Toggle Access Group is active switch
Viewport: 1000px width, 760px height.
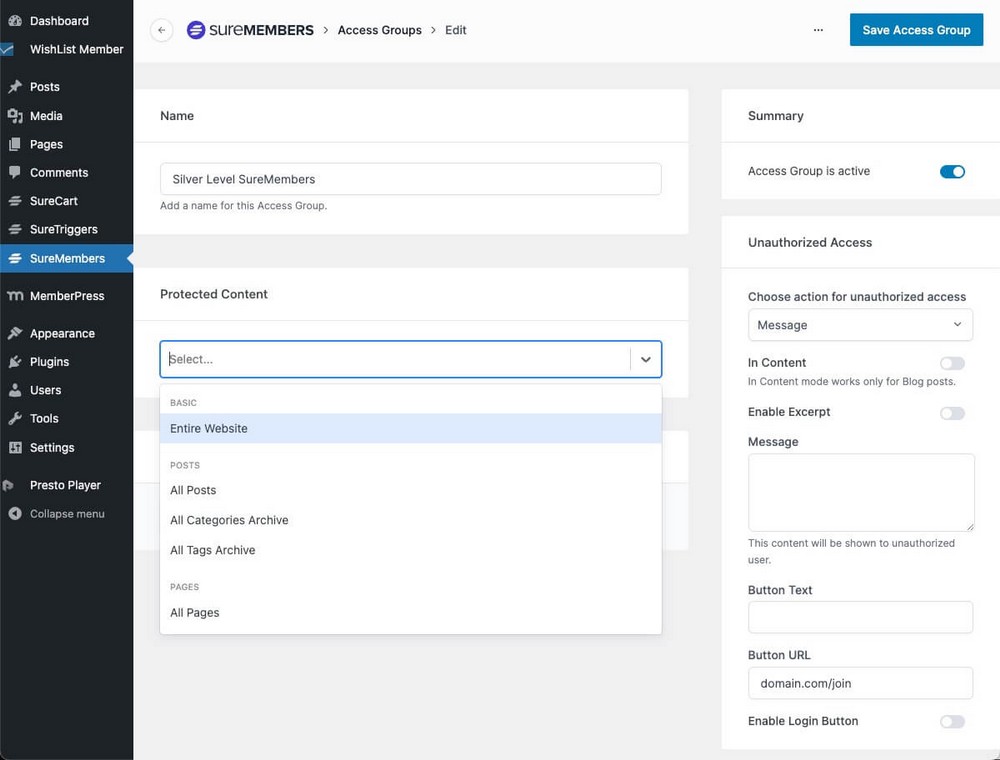pos(952,172)
